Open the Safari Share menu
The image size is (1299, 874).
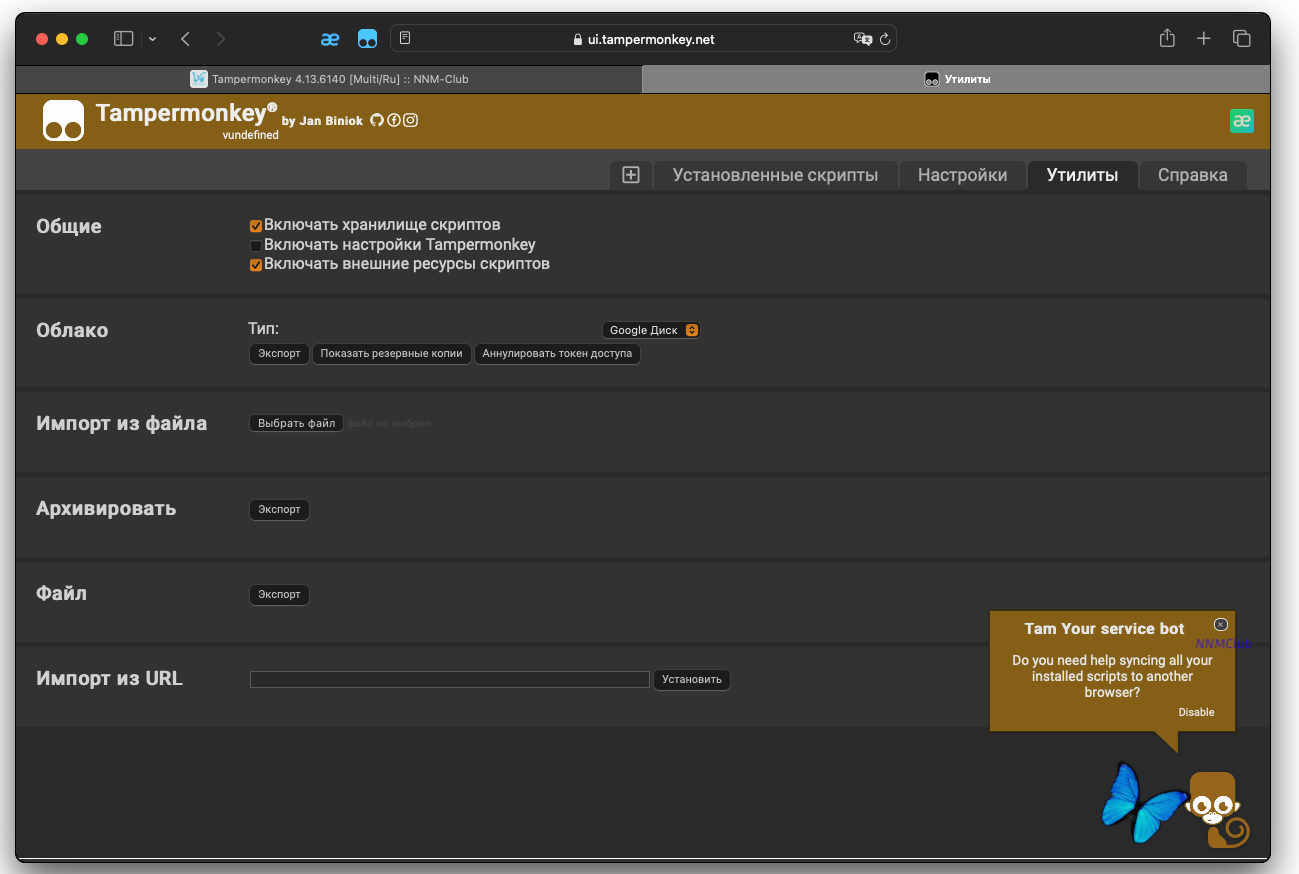1167,38
